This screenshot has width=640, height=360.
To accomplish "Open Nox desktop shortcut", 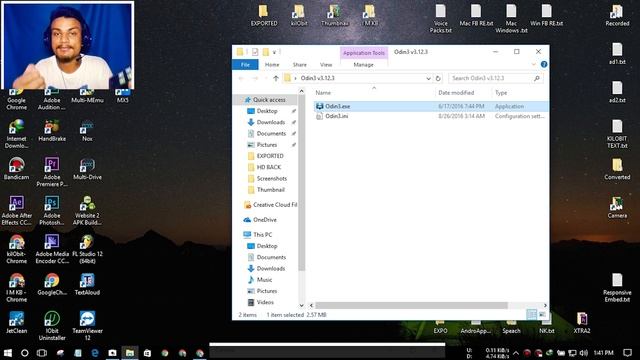I will pos(87,131).
